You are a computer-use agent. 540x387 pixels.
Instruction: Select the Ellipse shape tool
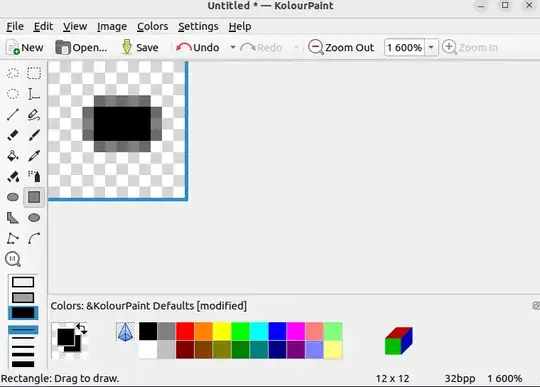pyautogui.click(x=34, y=218)
